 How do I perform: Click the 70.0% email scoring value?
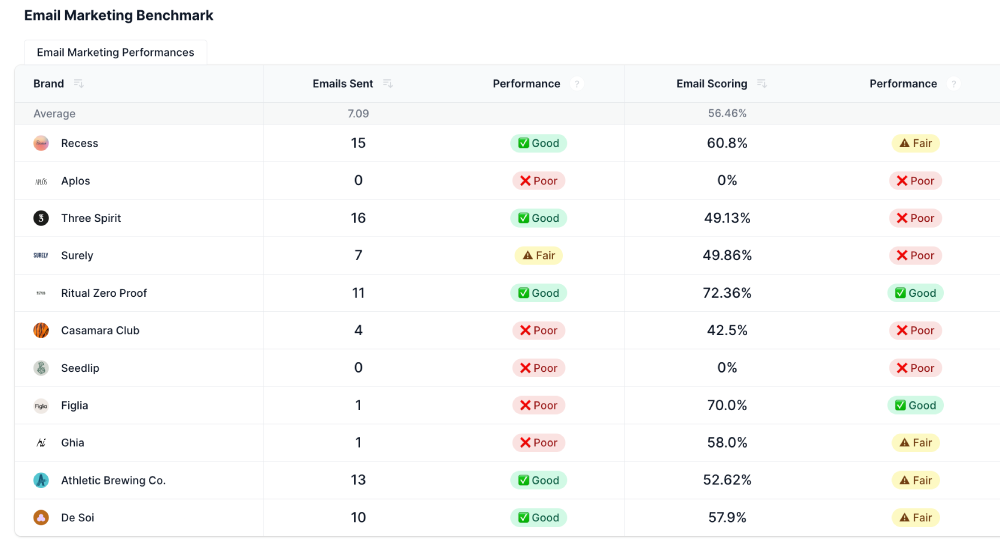727,406
